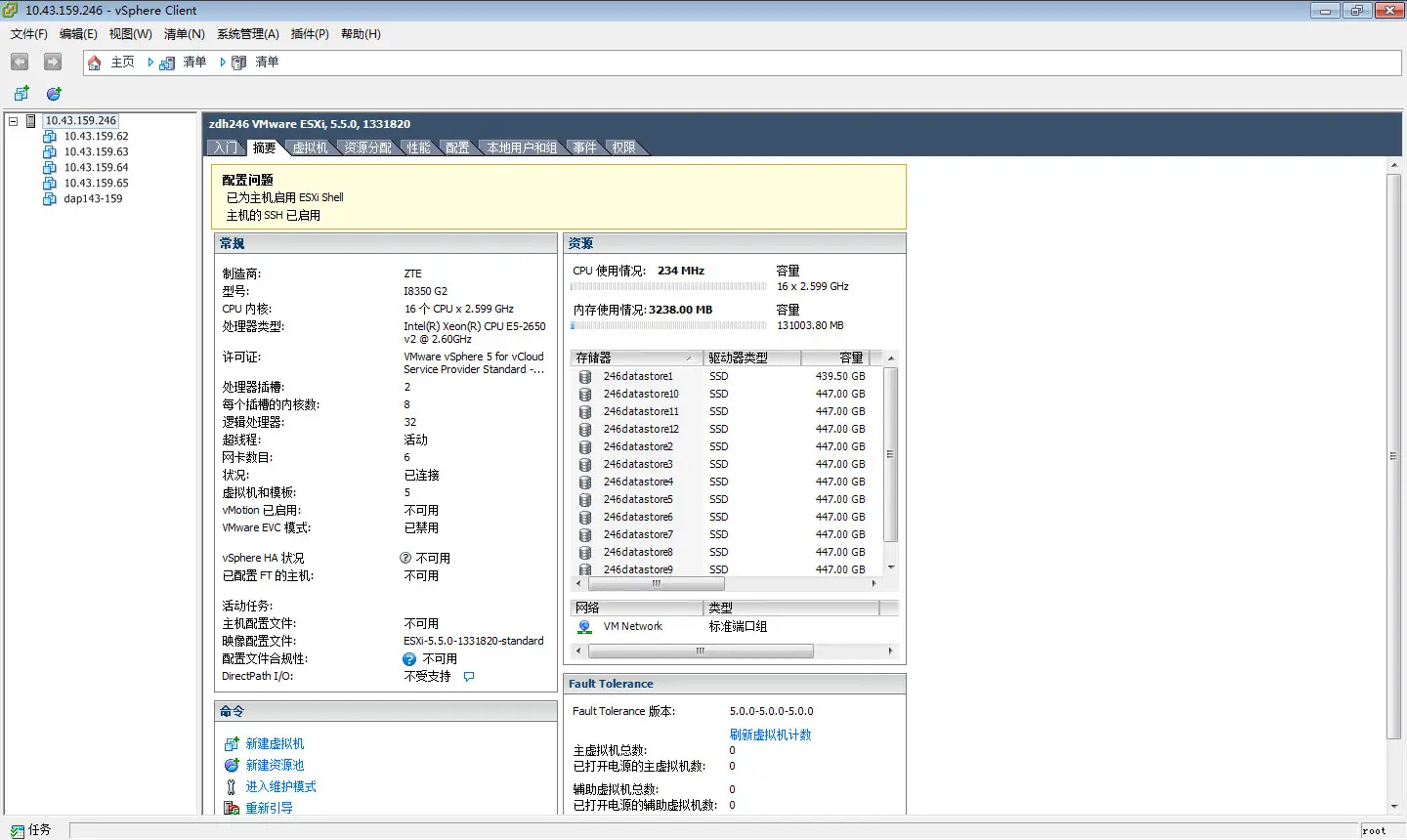Click the vSphere HA status question icon
1407x840 pixels.
[x=405, y=558]
